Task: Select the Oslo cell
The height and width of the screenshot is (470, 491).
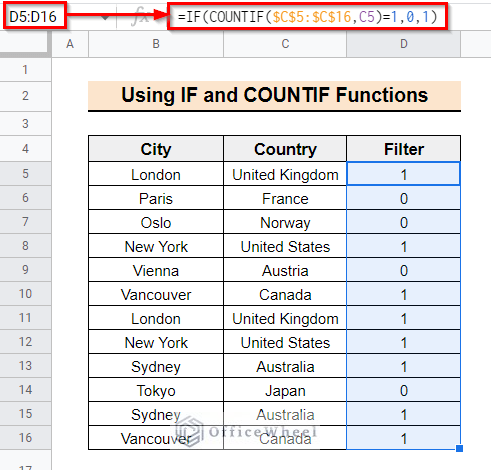Action: pyautogui.click(x=156, y=222)
